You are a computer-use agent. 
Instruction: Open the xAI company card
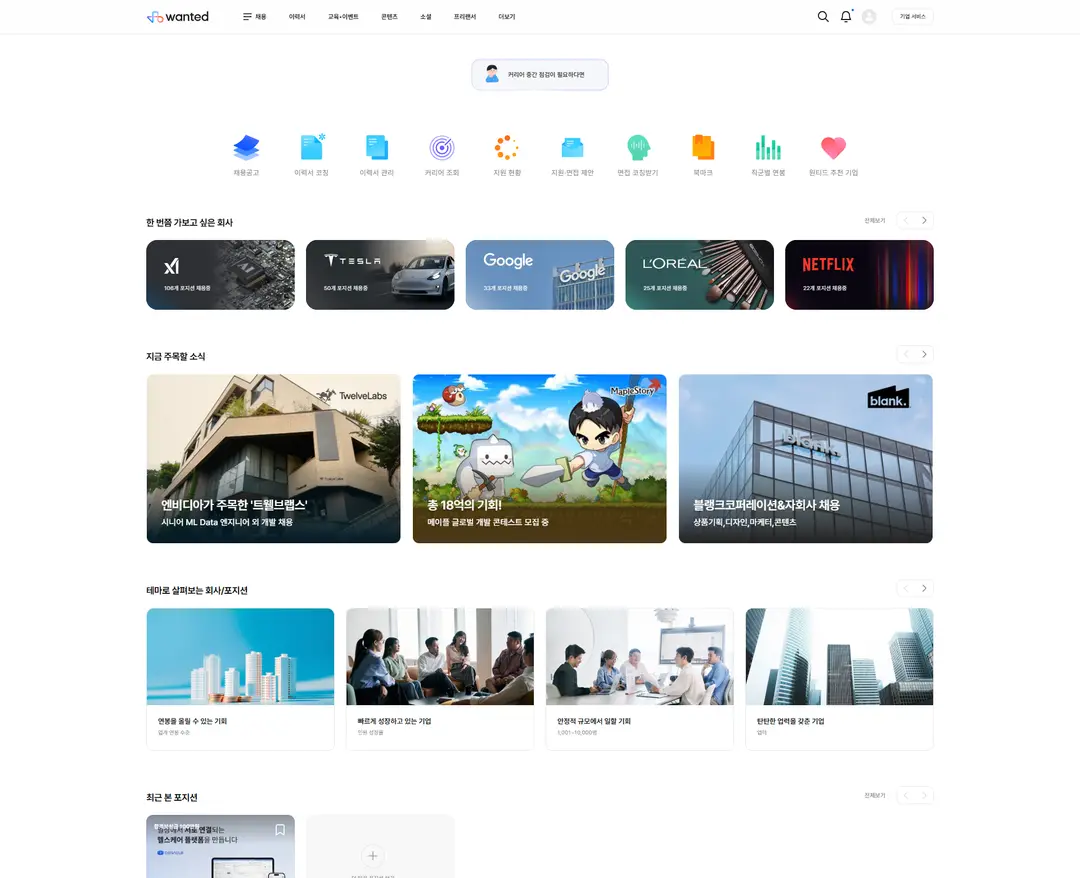[220, 275]
